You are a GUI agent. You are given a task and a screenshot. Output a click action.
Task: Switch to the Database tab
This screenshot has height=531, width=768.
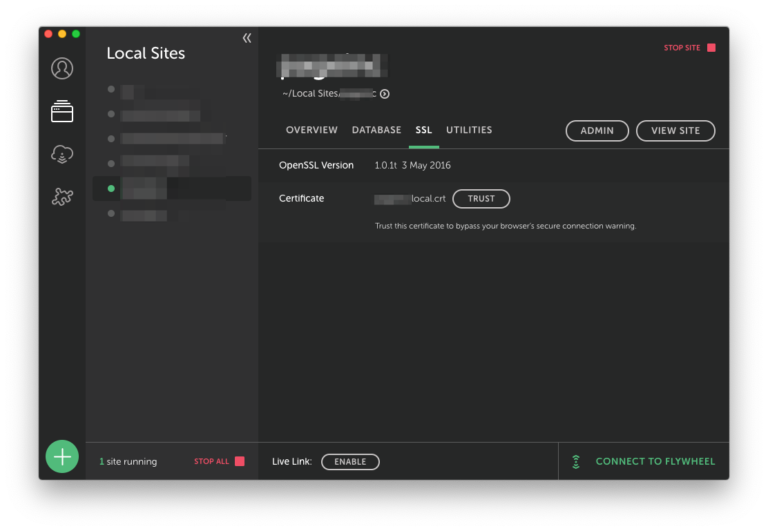pos(376,130)
